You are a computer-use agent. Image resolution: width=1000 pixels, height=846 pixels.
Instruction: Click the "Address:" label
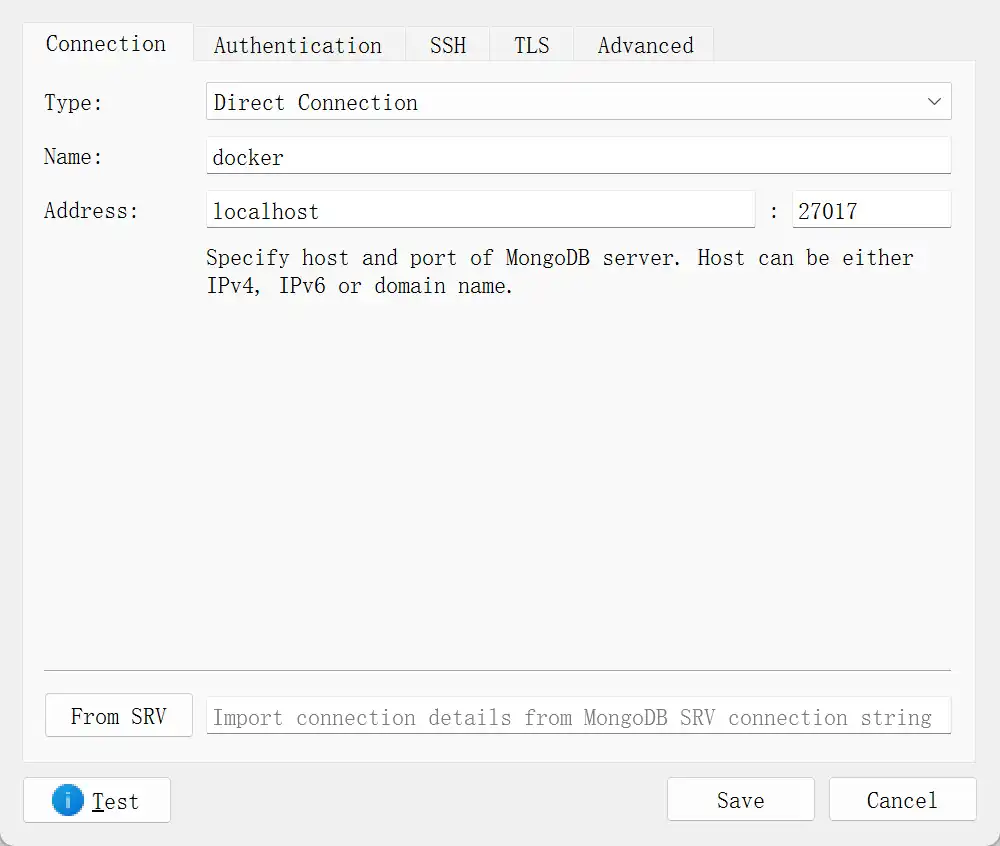[91, 211]
